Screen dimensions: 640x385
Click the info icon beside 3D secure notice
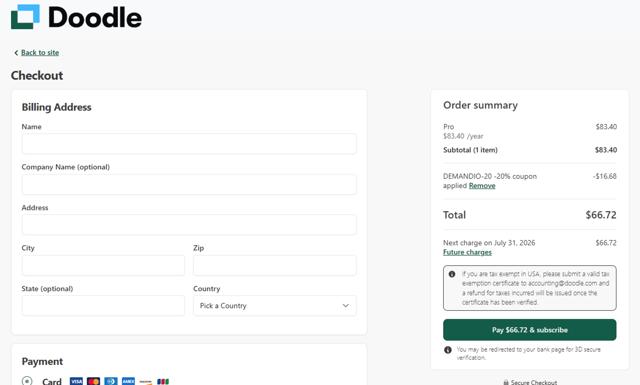tap(448, 350)
